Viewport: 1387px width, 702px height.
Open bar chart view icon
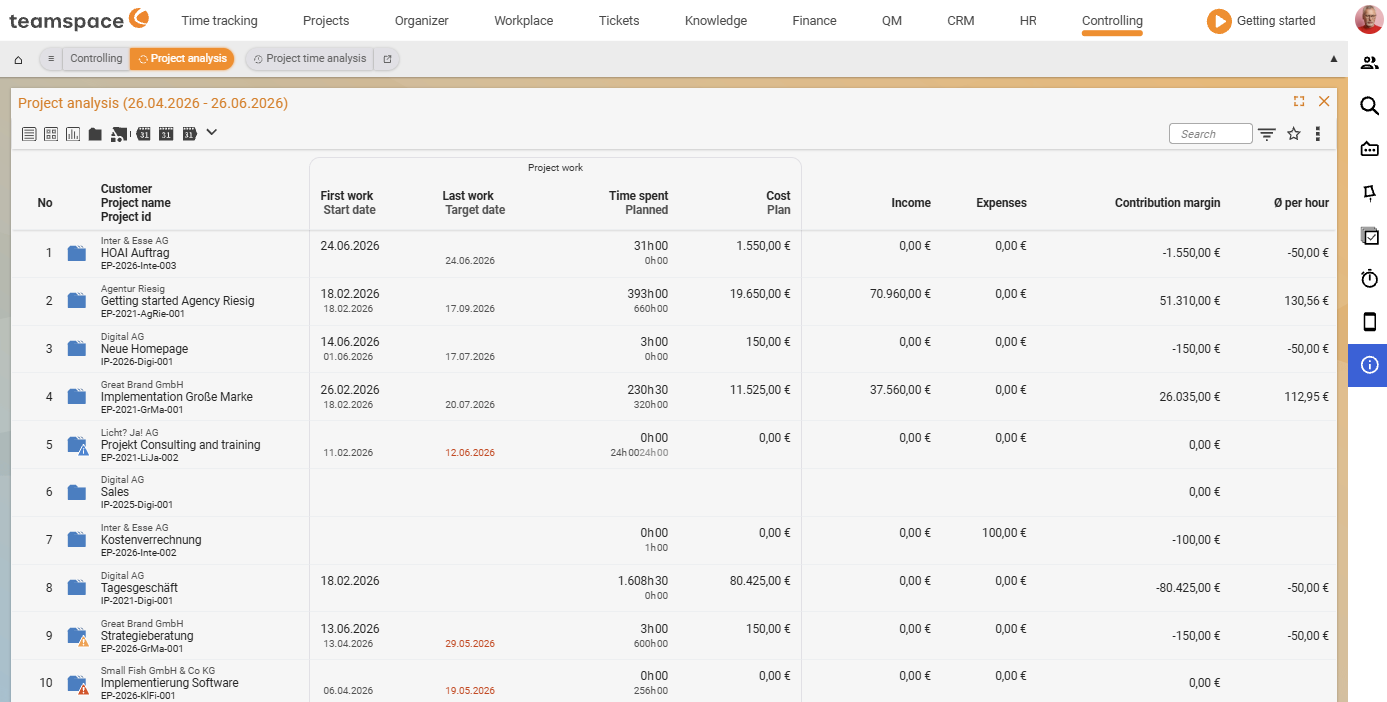point(73,134)
